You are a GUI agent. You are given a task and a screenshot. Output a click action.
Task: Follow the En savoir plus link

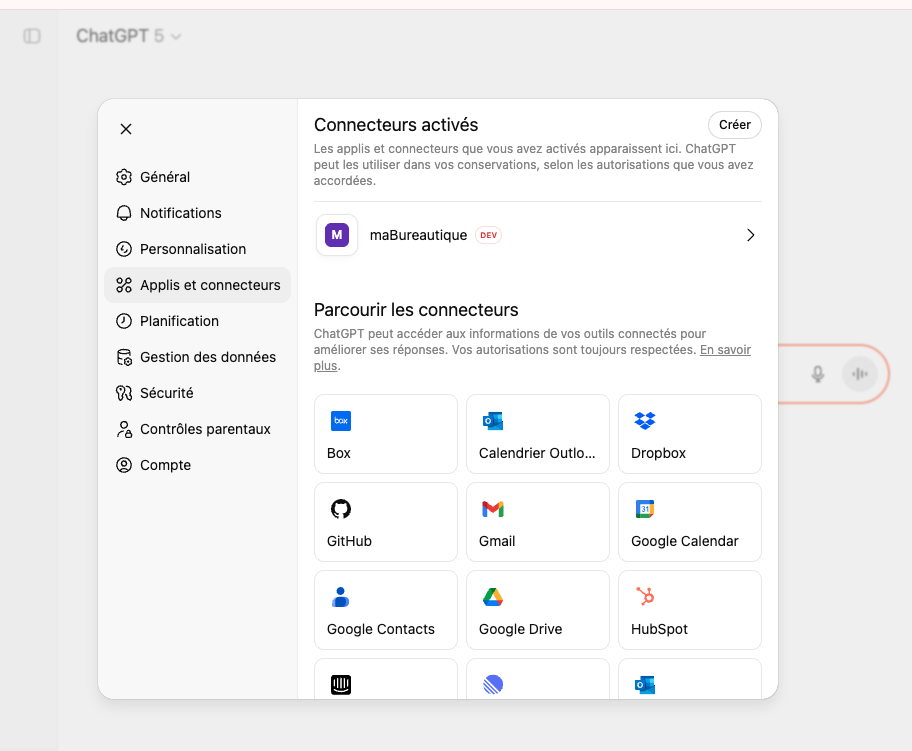coord(724,350)
